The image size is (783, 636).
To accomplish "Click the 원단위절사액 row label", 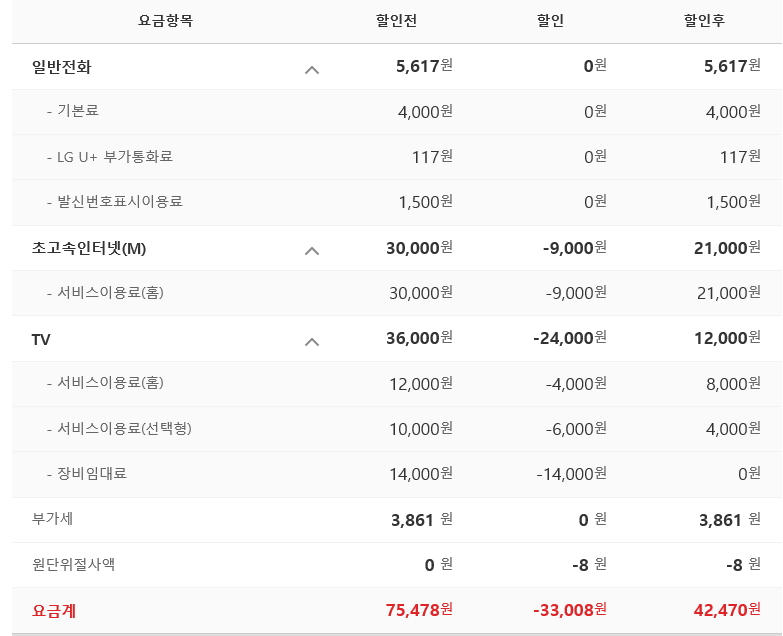I will 73,564.
